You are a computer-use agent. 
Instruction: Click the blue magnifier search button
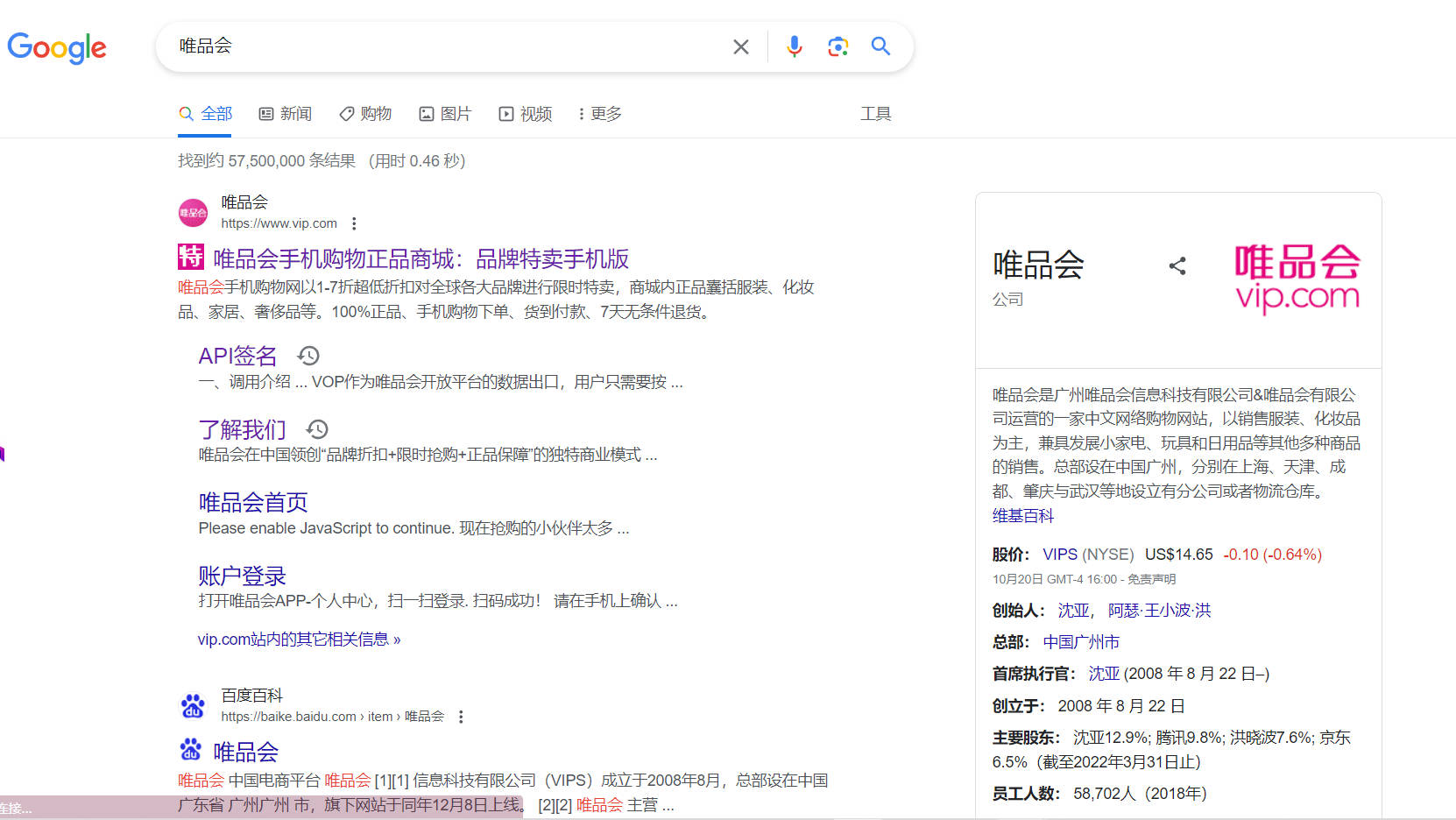click(880, 46)
